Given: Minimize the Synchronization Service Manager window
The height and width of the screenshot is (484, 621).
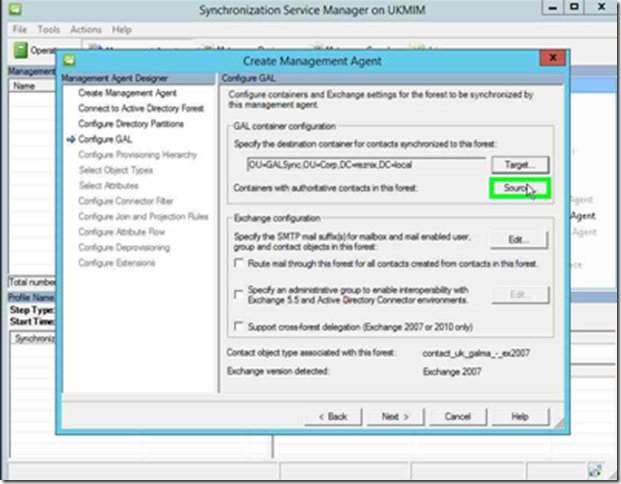Looking at the screenshot, I should [553, 7].
